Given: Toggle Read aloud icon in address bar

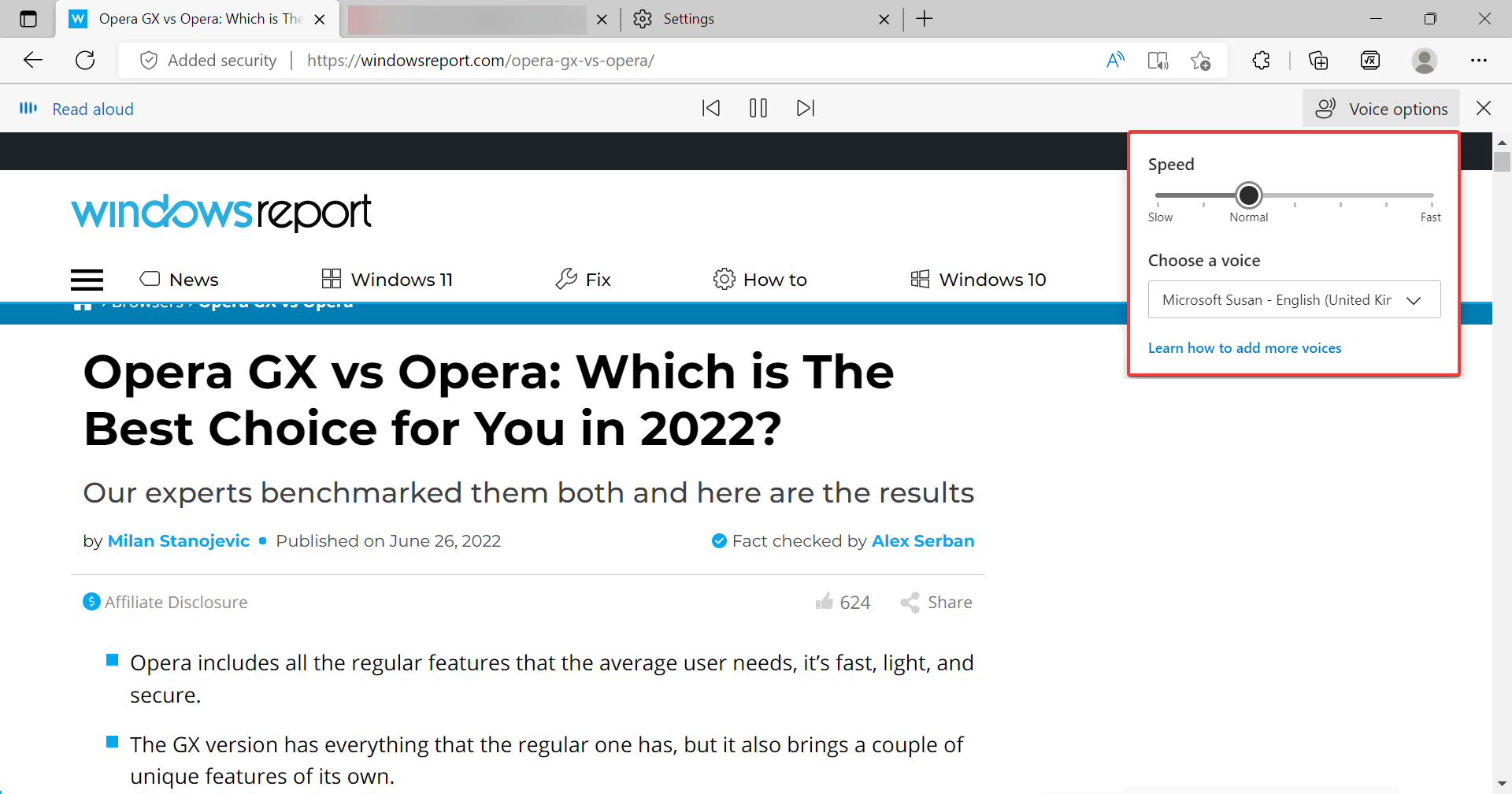Looking at the screenshot, I should tap(1115, 61).
